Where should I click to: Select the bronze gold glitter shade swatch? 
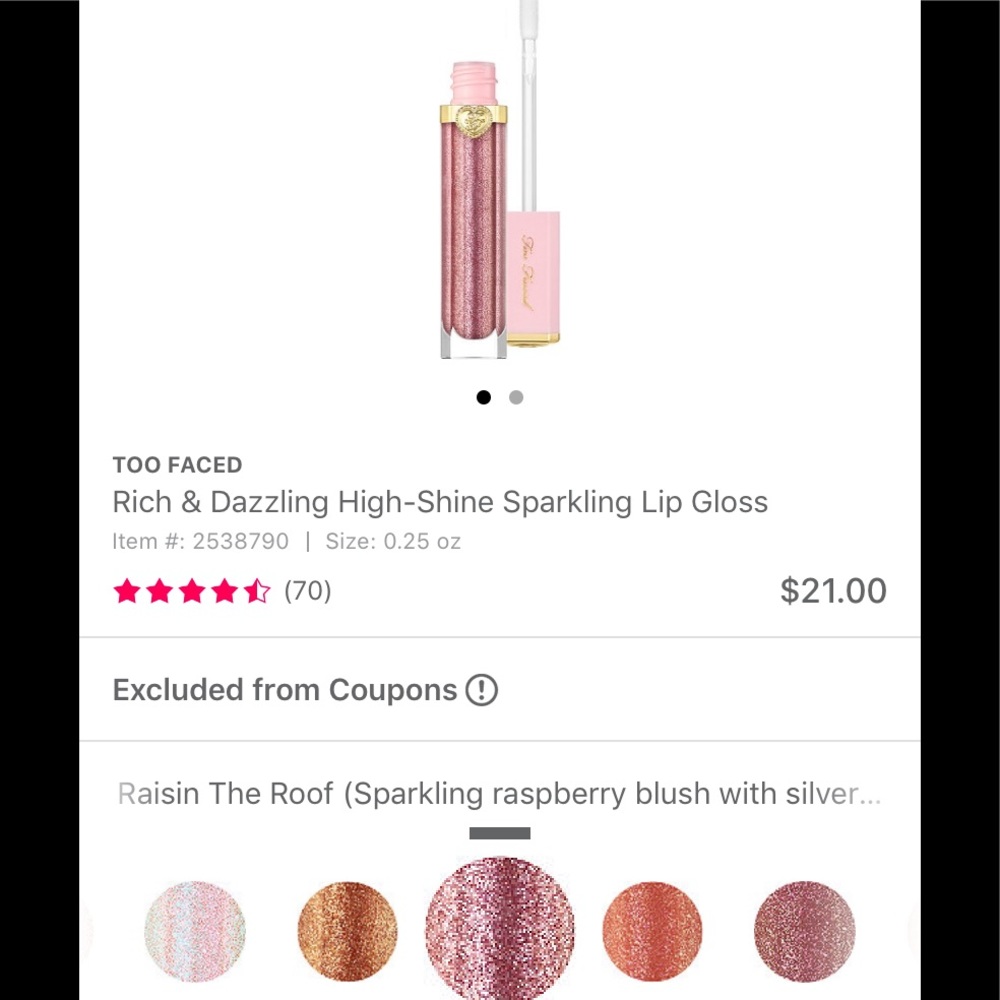(x=347, y=930)
